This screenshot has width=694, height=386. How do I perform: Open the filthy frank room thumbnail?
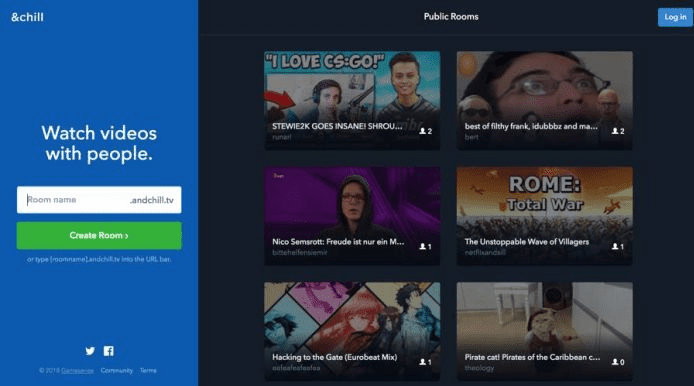pos(544,100)
